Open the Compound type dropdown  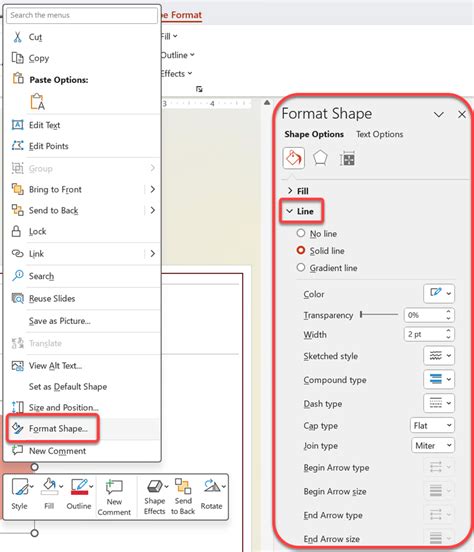click(439, 379)
